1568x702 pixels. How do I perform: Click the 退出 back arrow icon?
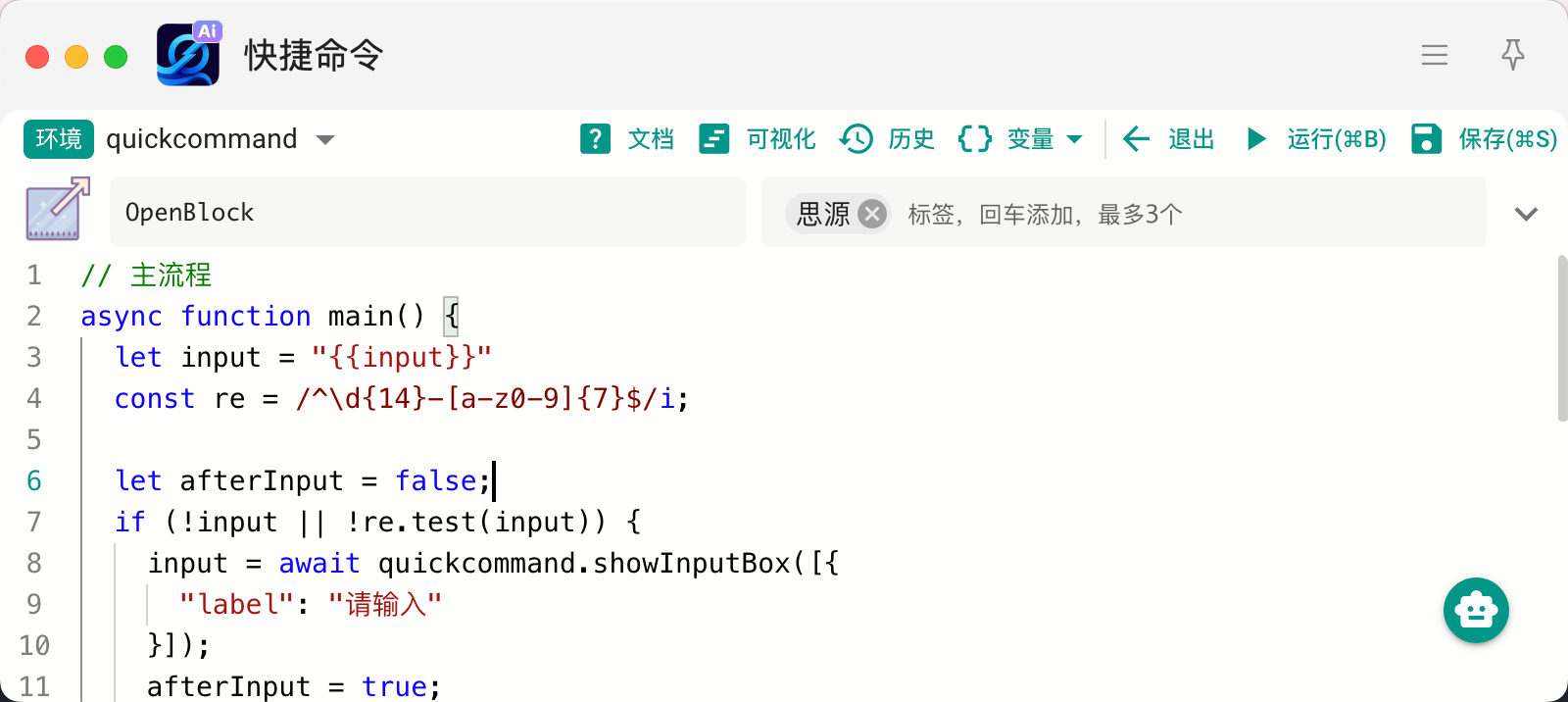1136,139
